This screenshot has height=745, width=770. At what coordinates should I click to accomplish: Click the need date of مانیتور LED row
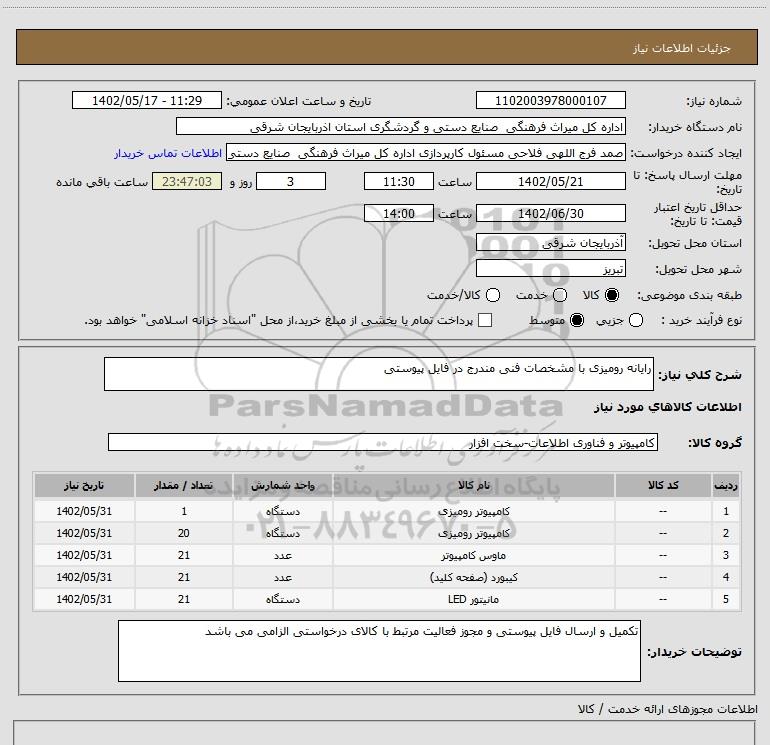pos(84,599)
